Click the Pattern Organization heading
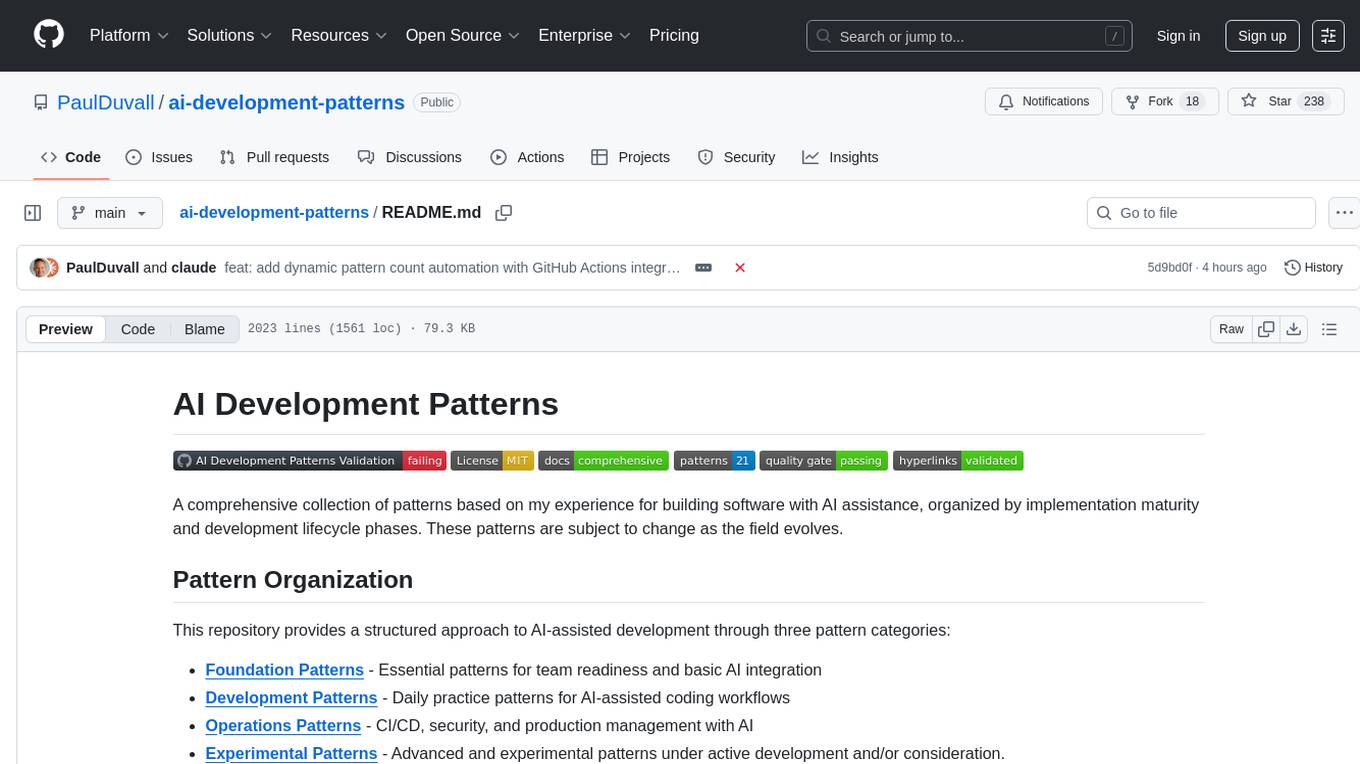This screenshot has width=1360, height=764. 293,580
